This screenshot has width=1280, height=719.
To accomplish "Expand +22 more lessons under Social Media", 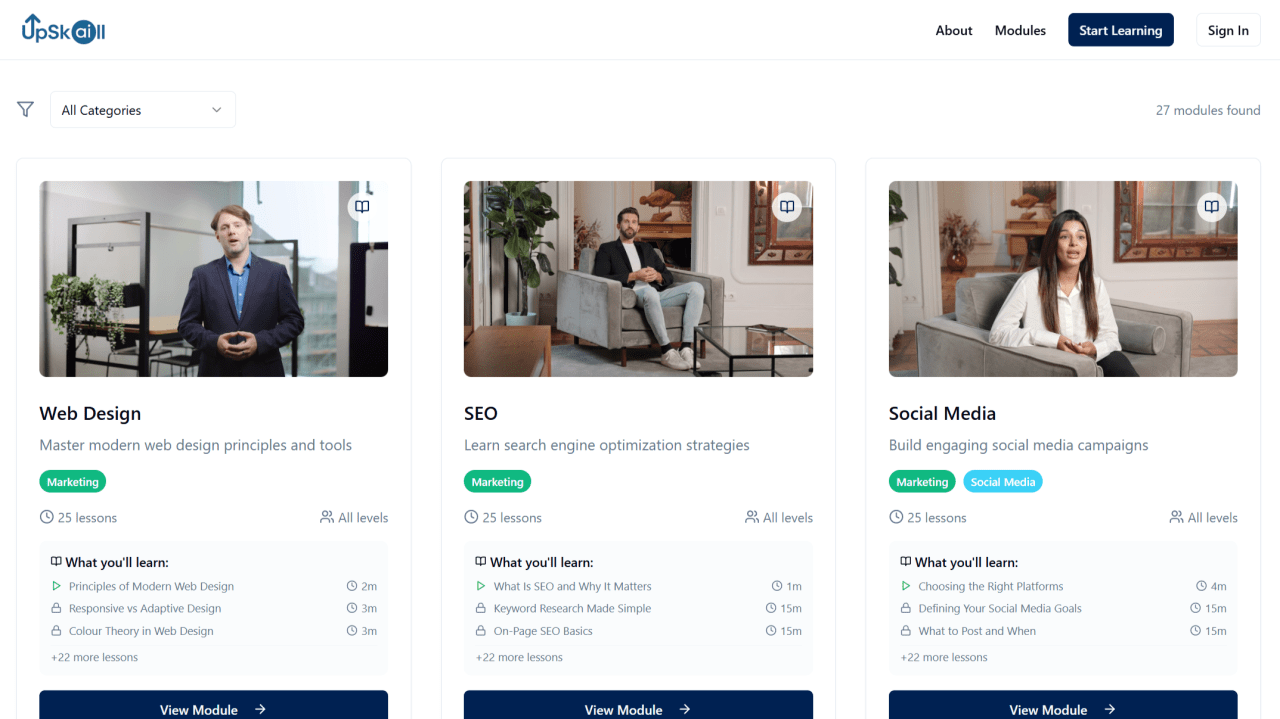I will pos(944,657).
